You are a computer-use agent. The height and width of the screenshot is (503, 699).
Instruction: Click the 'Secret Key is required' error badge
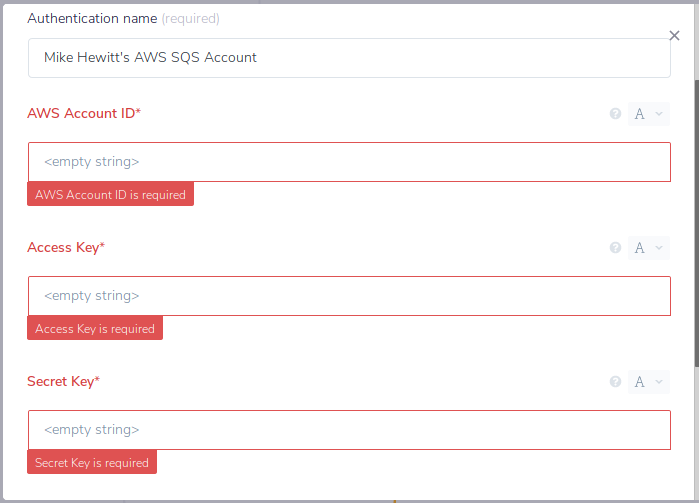tap(92, 463)
